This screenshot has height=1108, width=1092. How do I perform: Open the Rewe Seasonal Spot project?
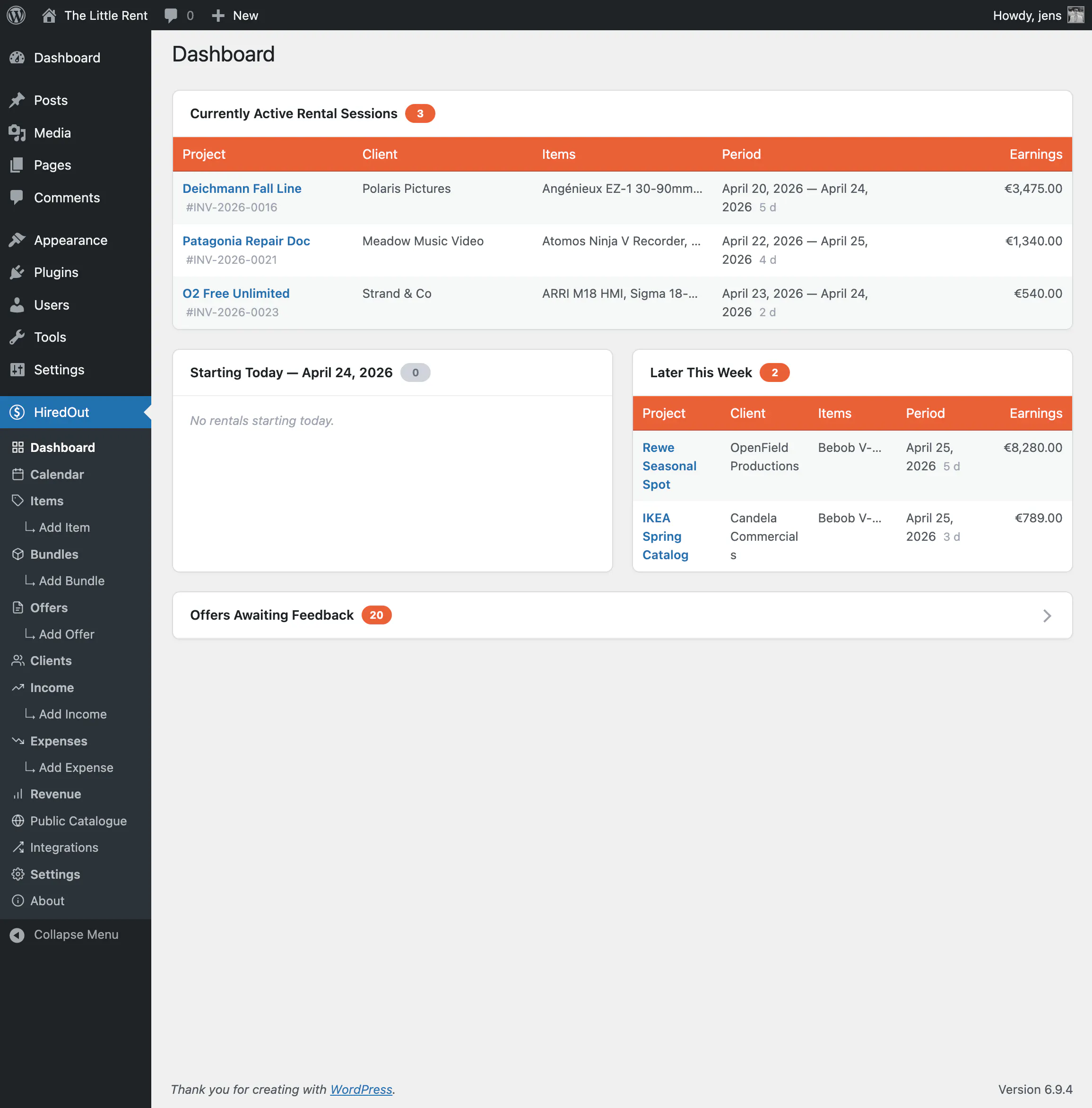coord(669,466)
